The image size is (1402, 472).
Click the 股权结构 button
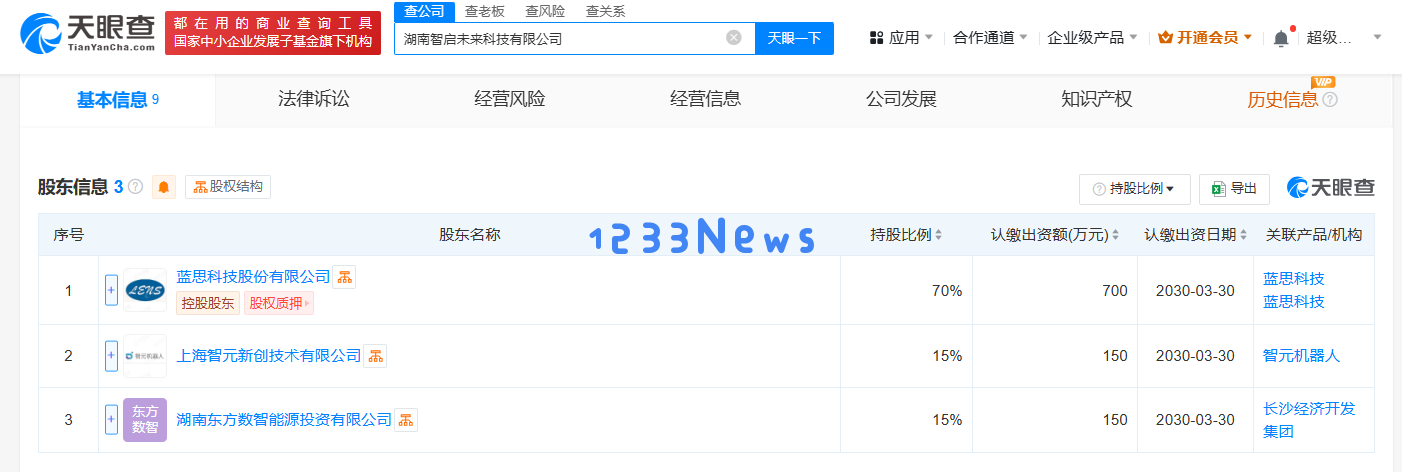228,187
